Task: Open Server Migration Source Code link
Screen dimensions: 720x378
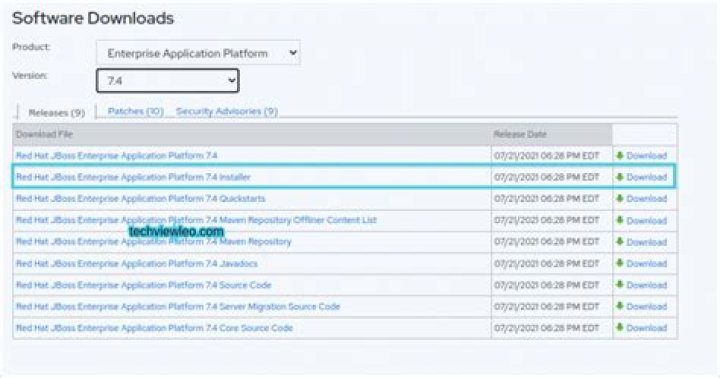Action: [x=178, y=306]
